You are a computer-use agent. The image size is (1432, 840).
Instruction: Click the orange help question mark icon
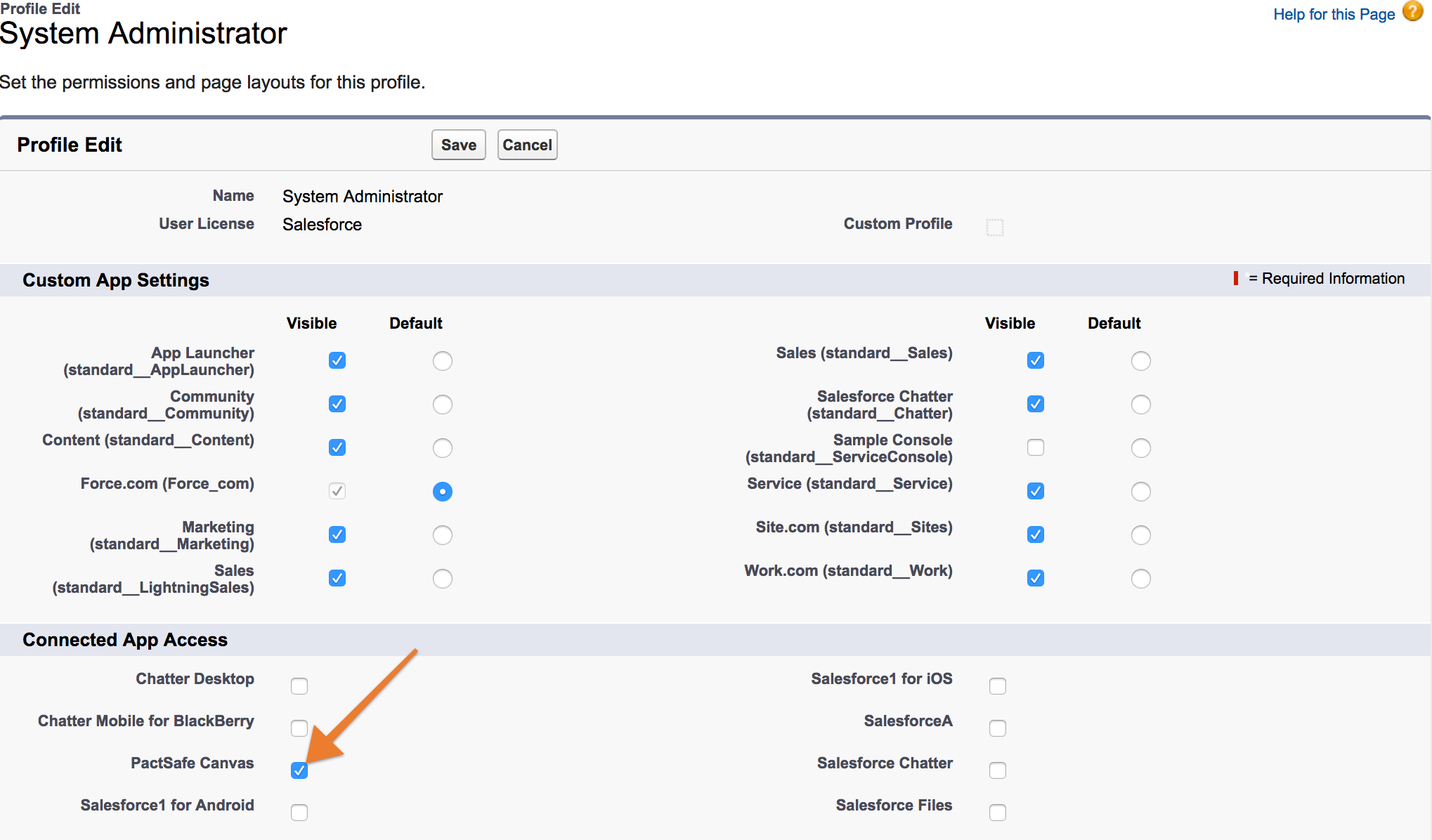1412,12
